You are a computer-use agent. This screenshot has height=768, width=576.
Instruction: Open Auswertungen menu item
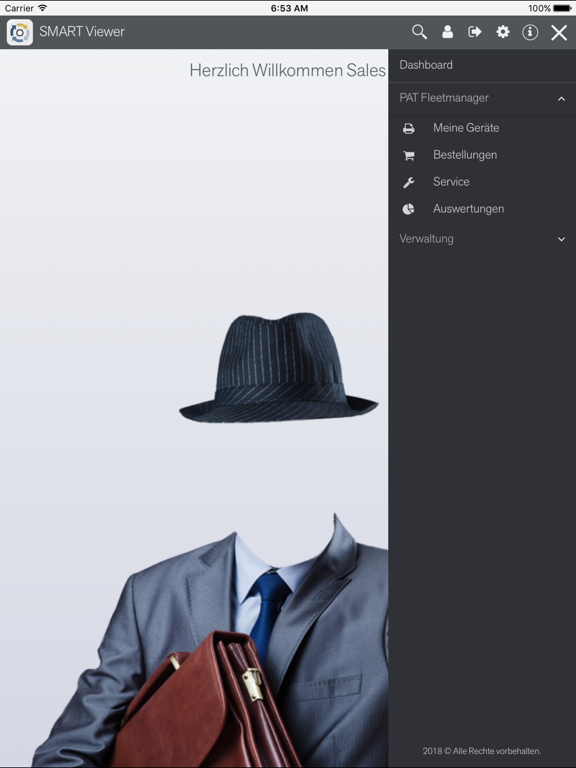point(482,209)
